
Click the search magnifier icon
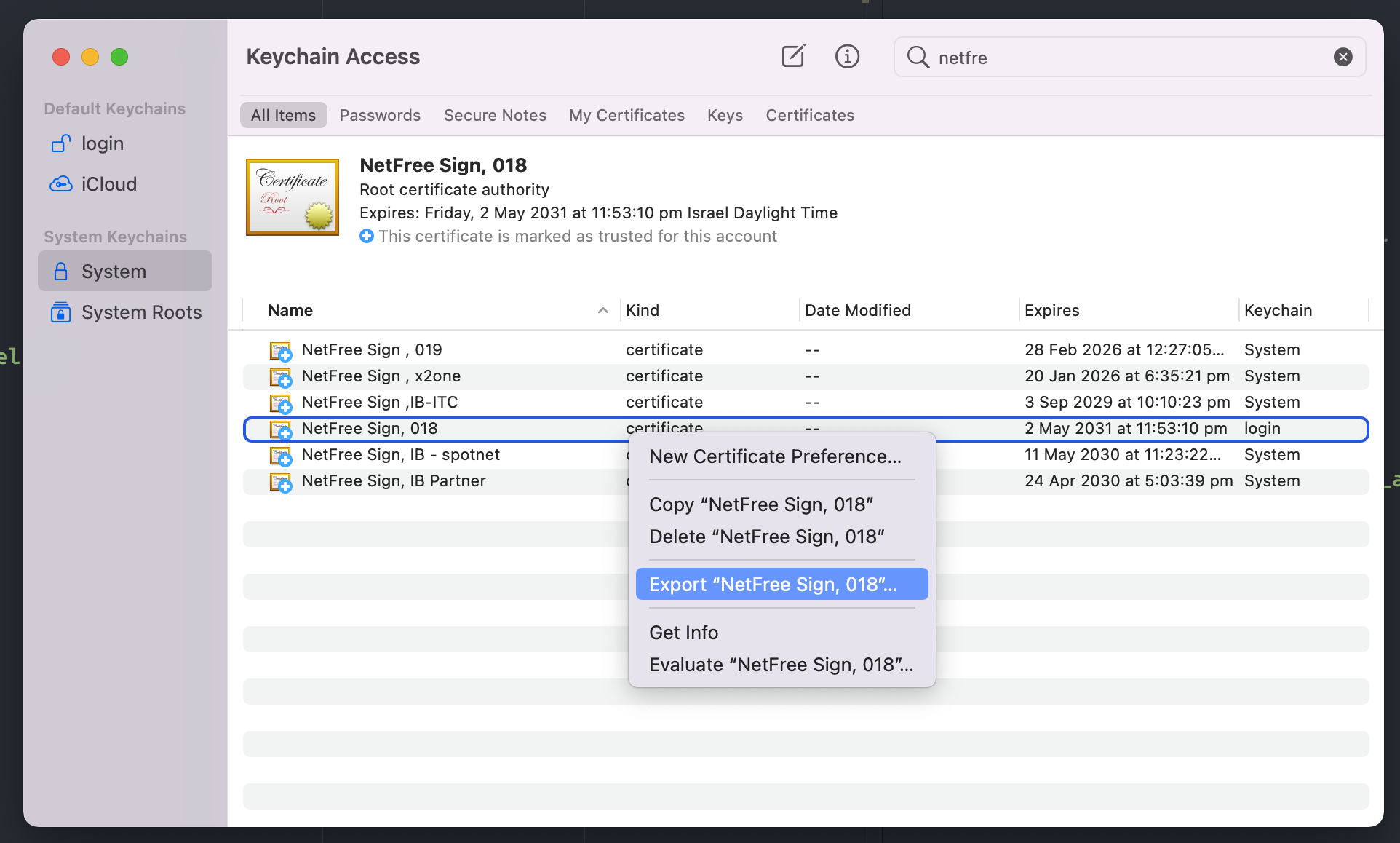point(918,57)
